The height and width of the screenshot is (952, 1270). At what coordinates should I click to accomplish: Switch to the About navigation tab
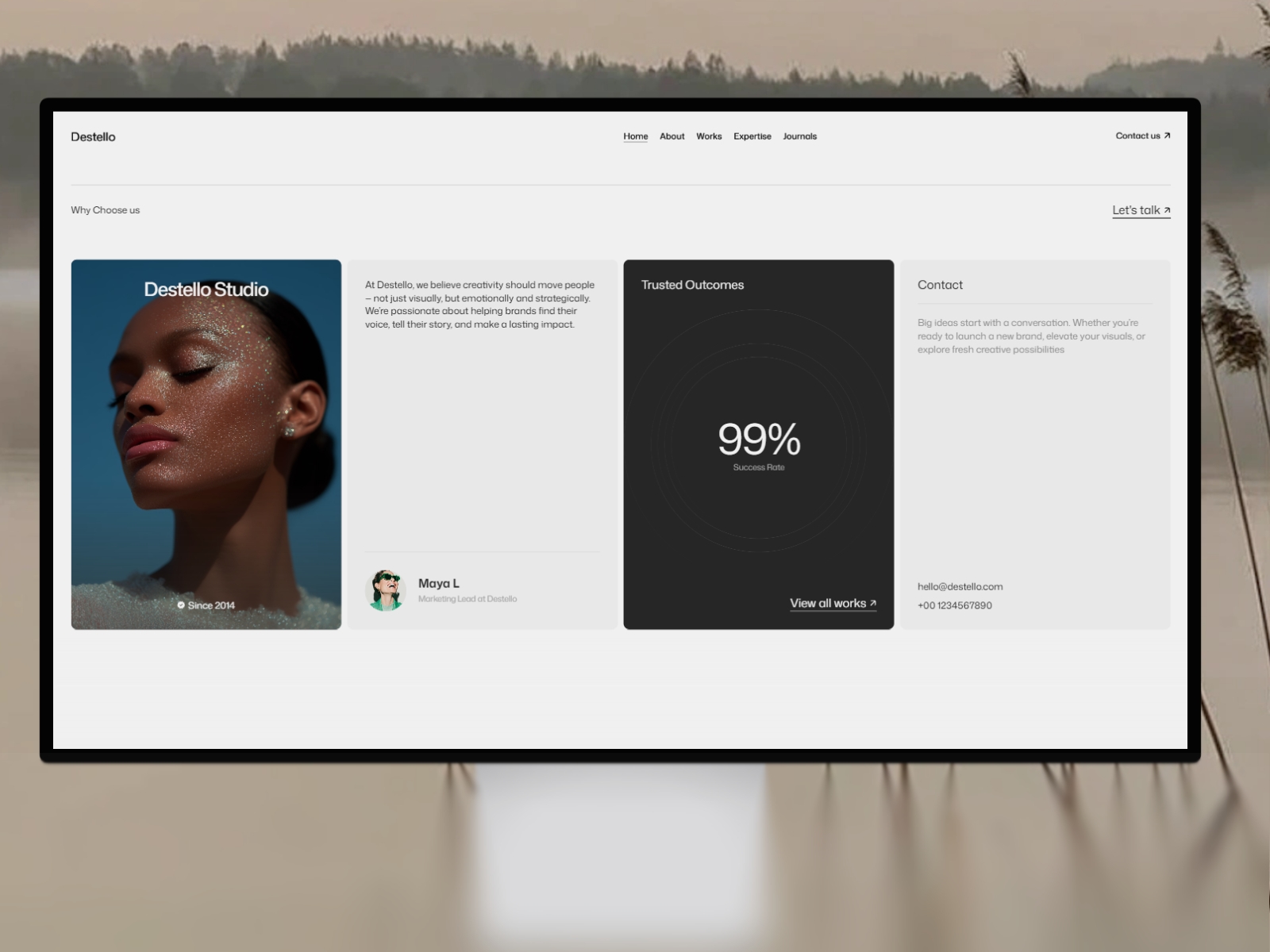click(x=672, y=136)
